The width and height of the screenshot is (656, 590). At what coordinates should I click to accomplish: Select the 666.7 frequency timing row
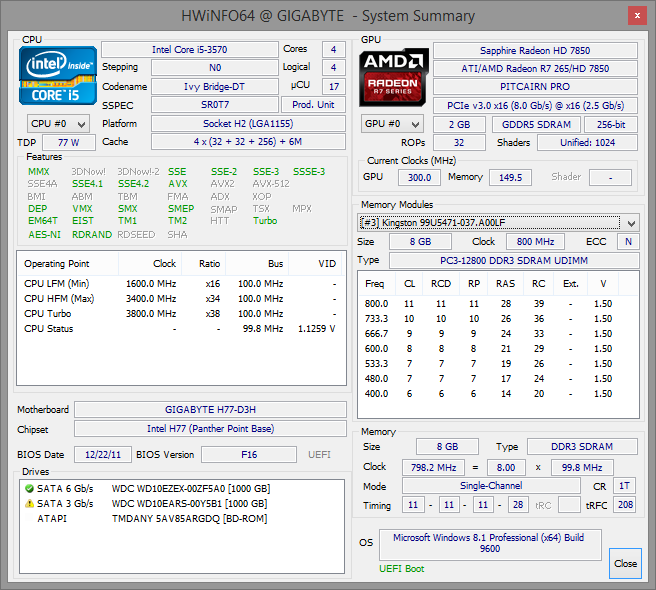coord(498,334)
